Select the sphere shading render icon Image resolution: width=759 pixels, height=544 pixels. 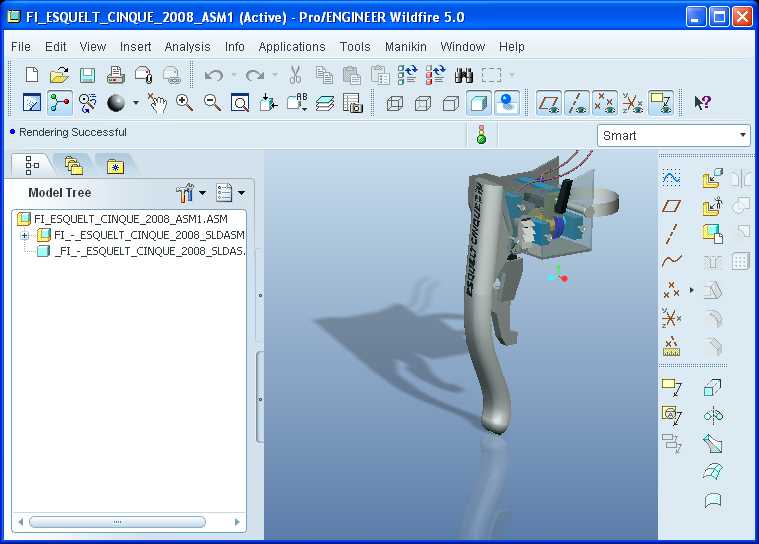(116, 103)
